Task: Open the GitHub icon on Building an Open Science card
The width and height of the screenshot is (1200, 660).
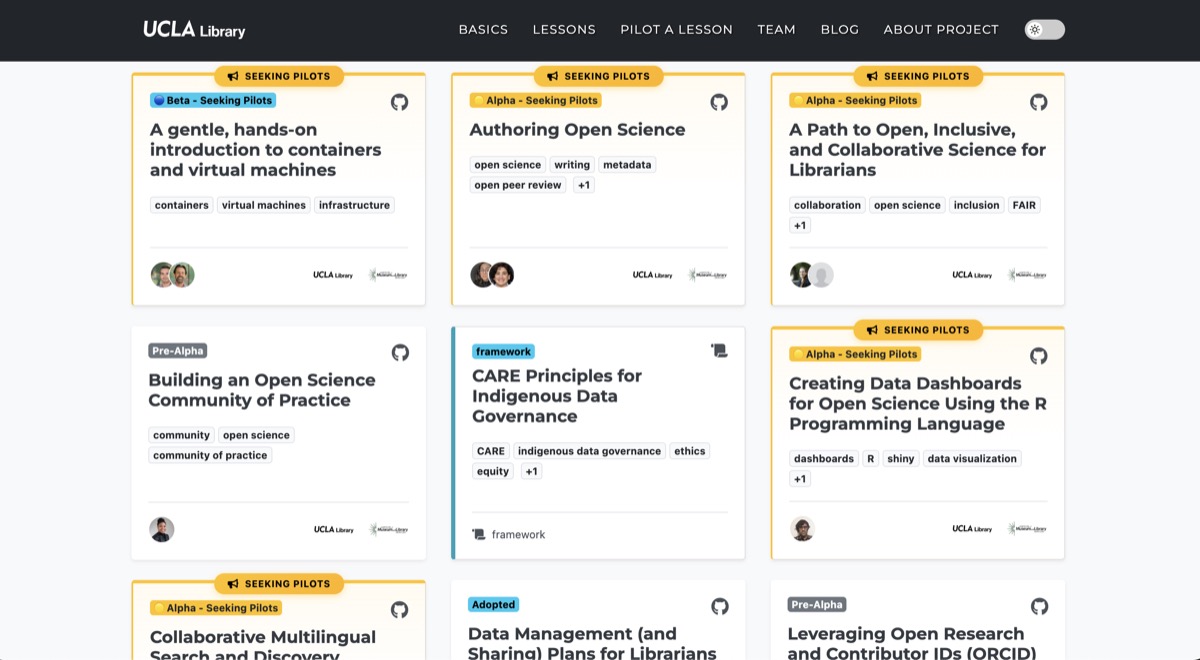Action: pos(399,352)
